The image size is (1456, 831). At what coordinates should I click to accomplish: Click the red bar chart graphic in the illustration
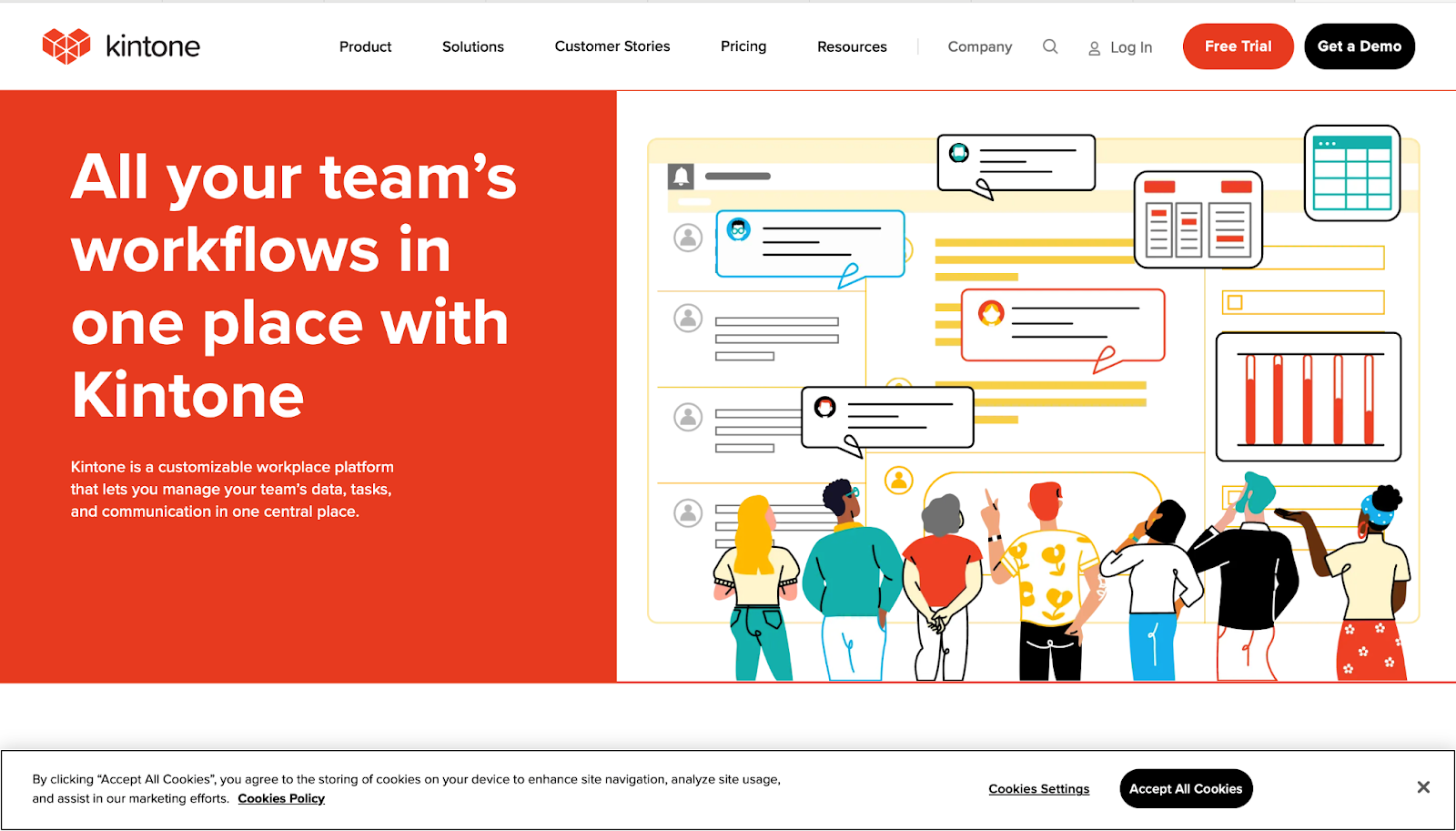1308,398
